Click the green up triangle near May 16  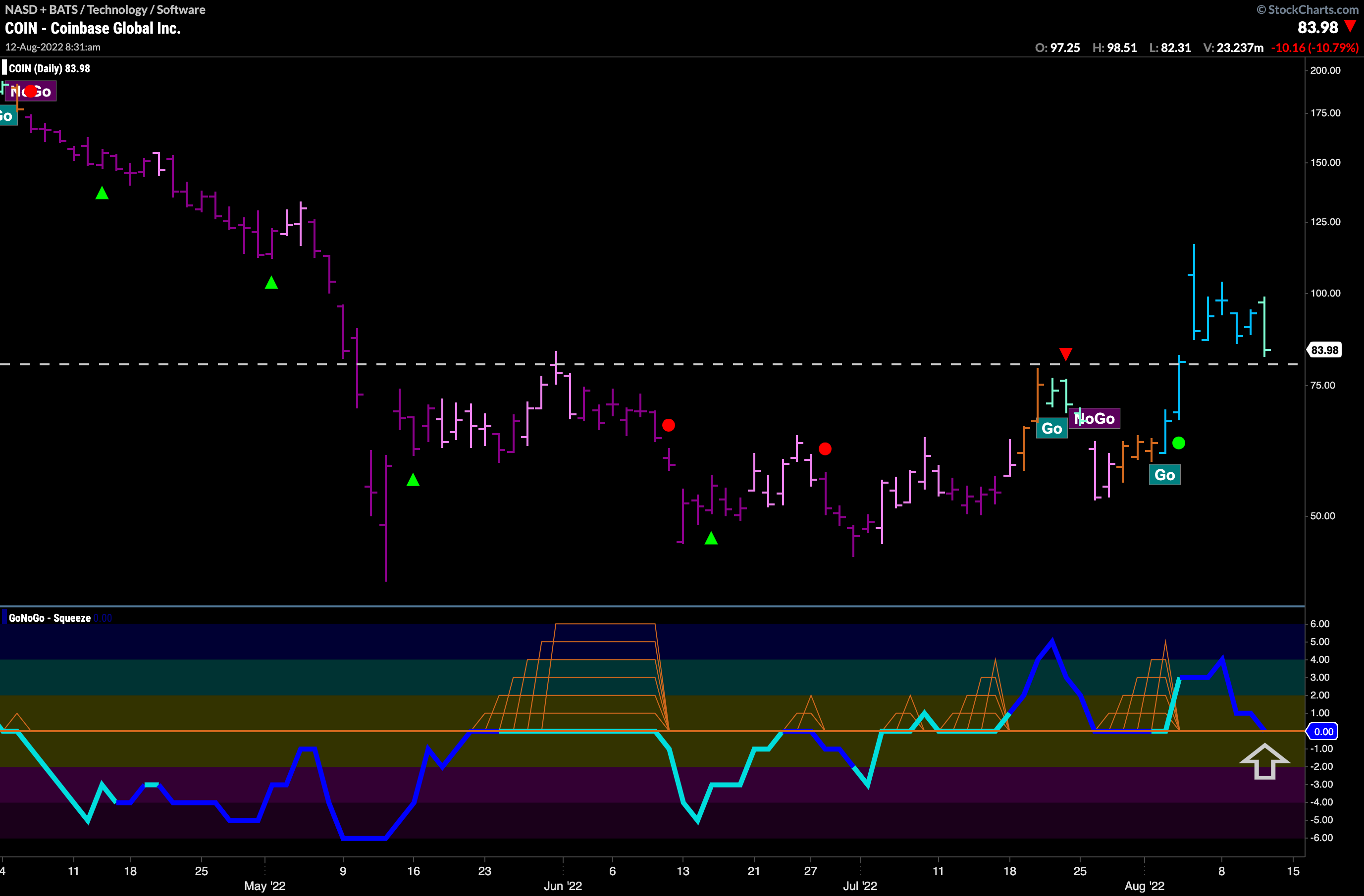[413, 480]
